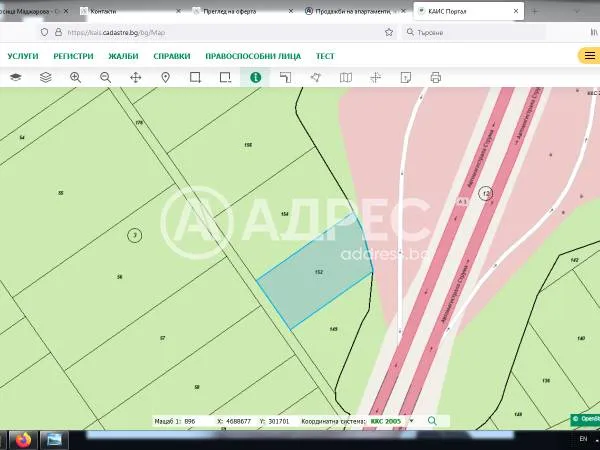Open the ТЕСТ menu
The height and width of the screenshot is (450, 600).
tap(325, 56)
